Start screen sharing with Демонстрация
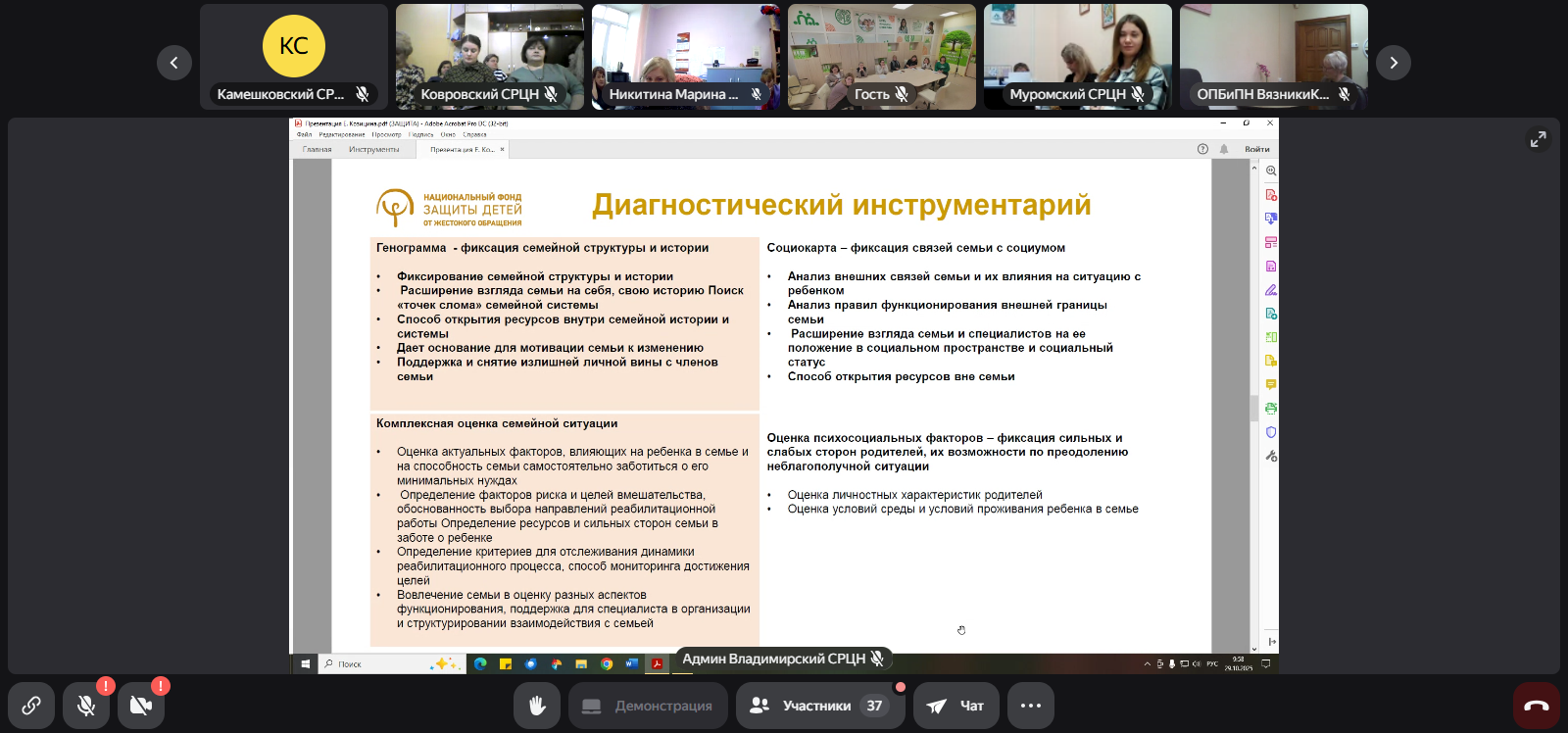 point(648,706)
